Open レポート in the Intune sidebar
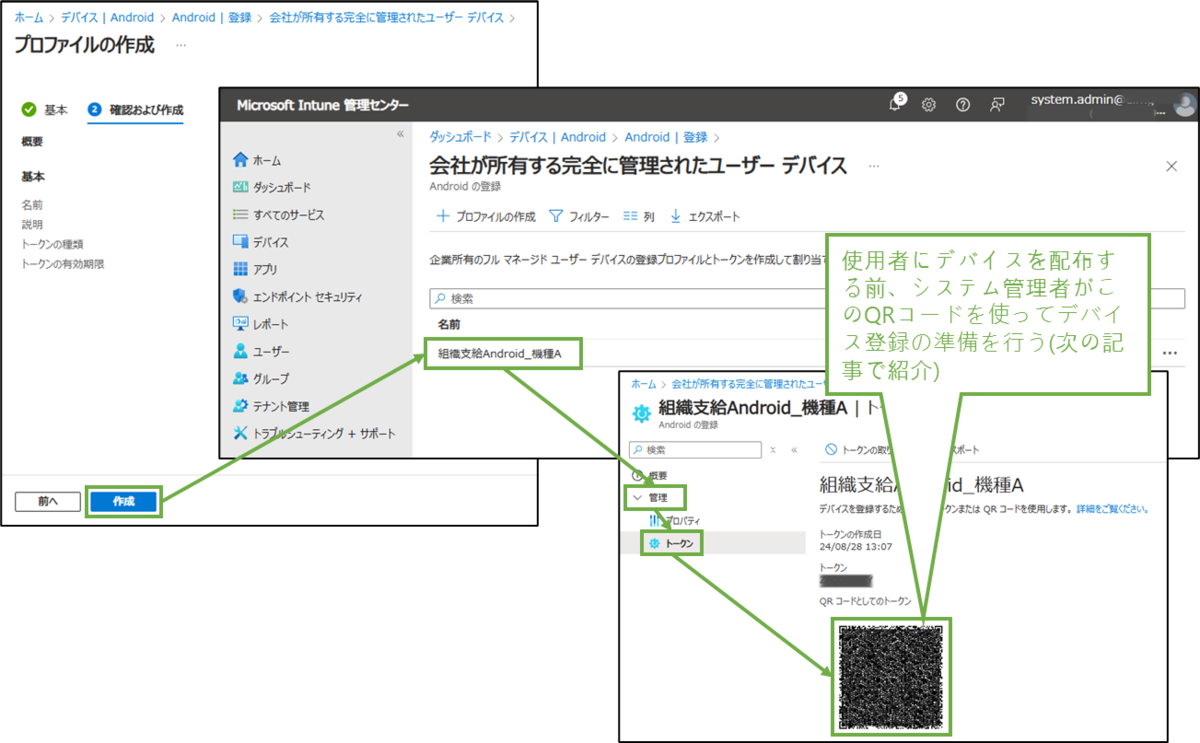This screenshot has height=743, width=1200. (260, 324)
